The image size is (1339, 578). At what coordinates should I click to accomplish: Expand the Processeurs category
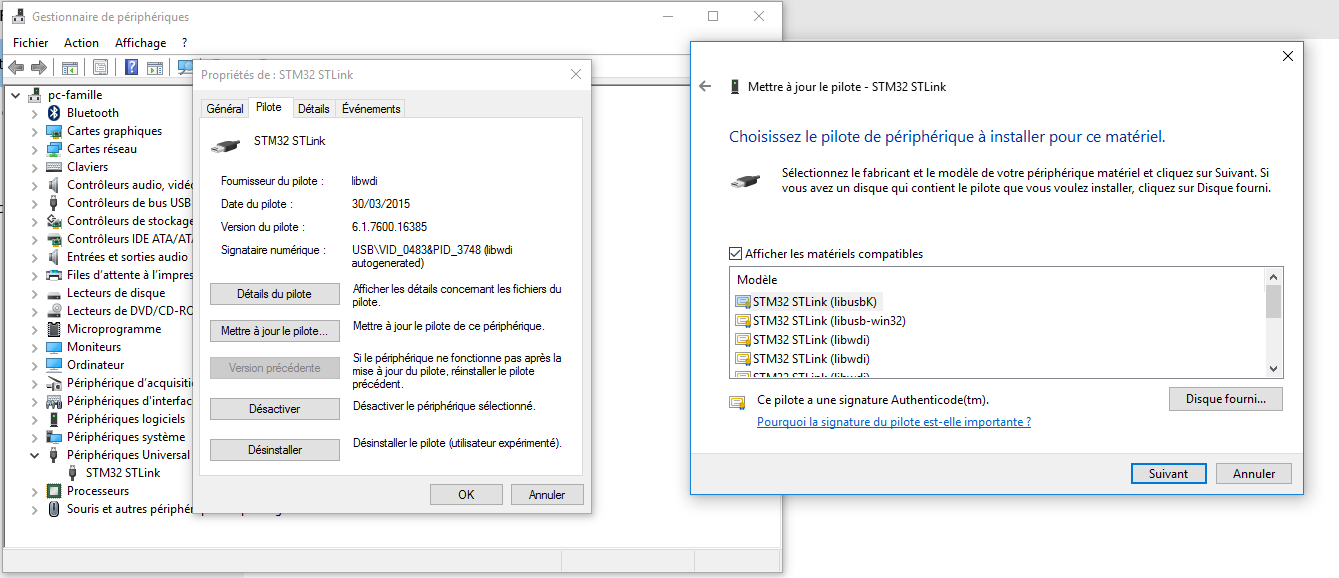pos(36,491)
